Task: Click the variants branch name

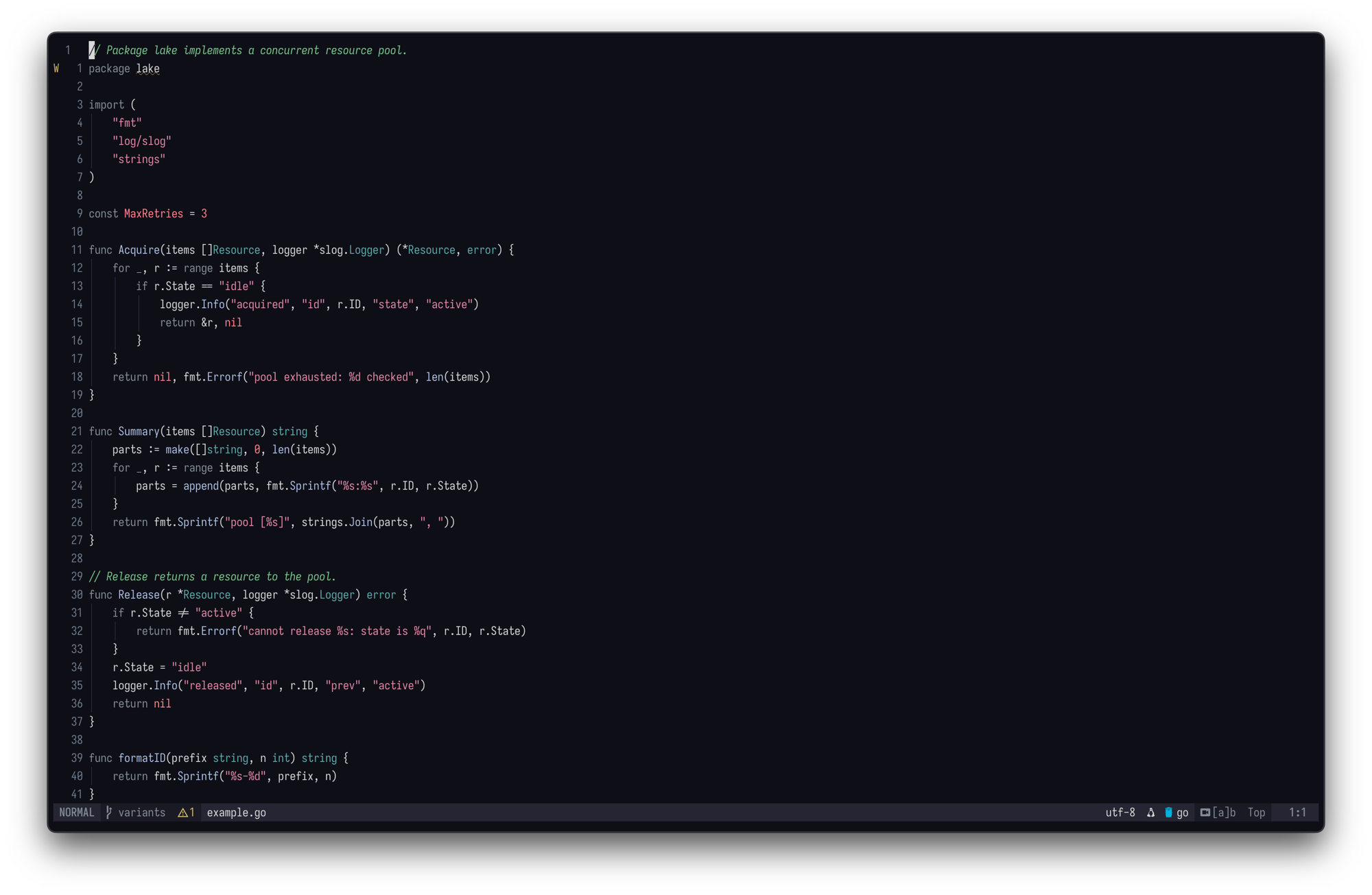Action: pos(141,812)
